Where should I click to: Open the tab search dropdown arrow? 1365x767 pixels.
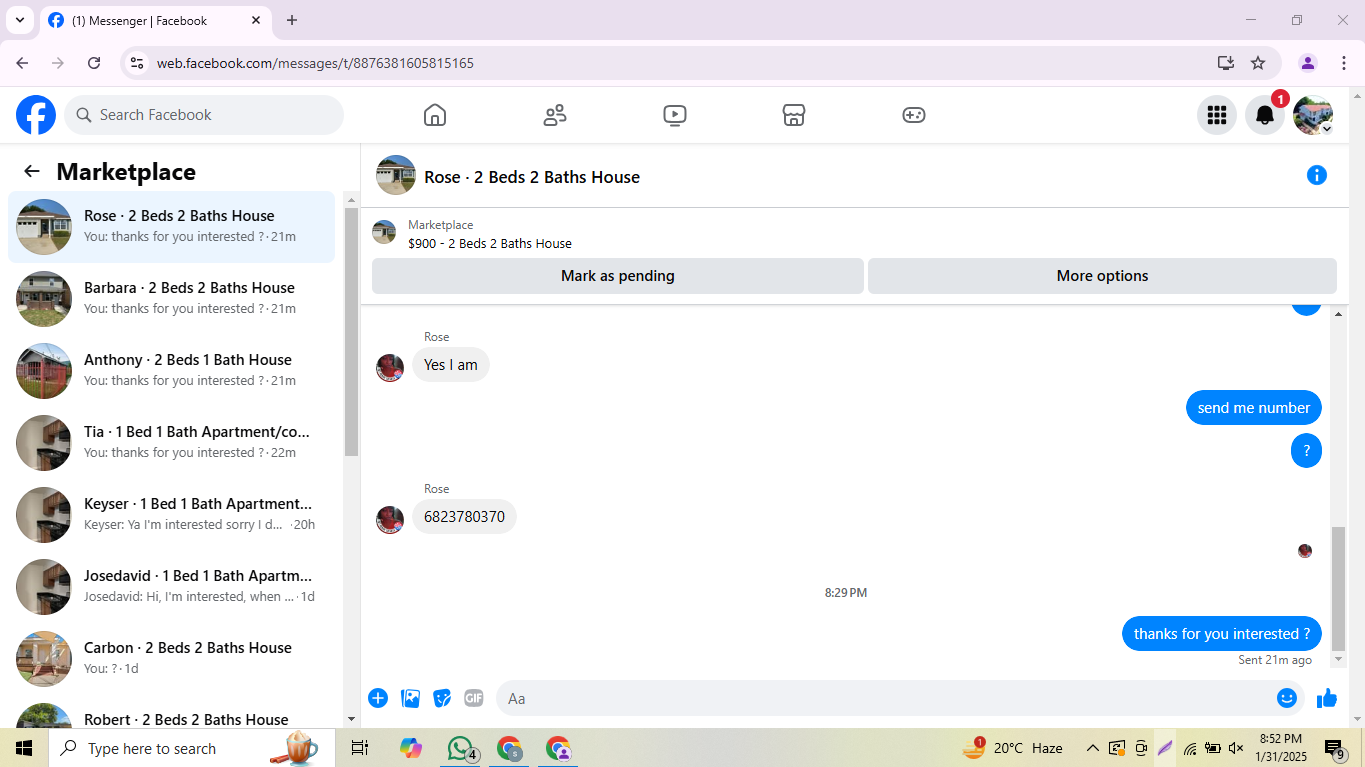click(x=19, y=20)
